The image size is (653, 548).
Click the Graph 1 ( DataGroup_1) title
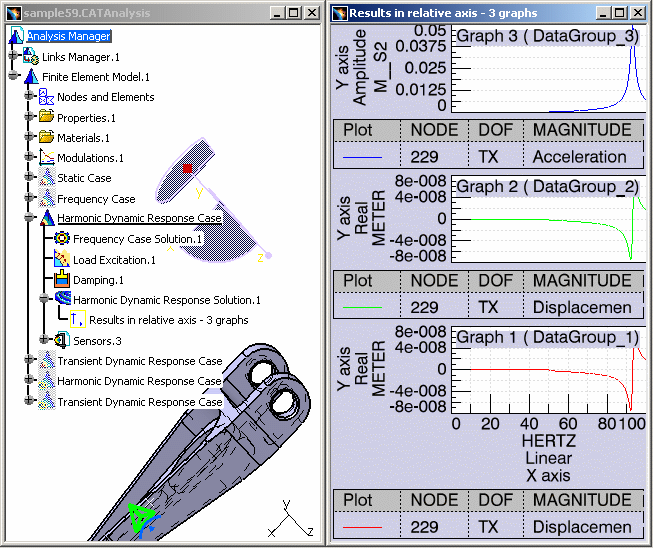(x=547, y=336)
